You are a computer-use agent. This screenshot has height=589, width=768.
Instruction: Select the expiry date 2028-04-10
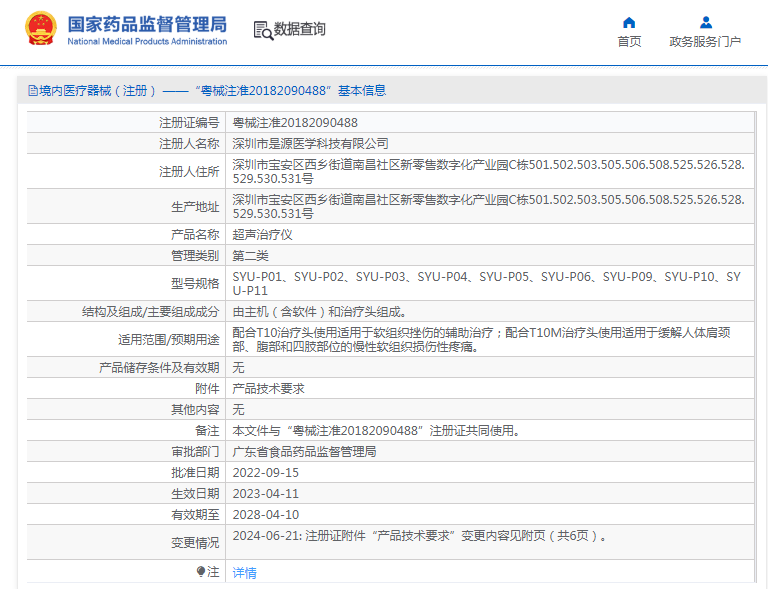click(x=265, y=515)
